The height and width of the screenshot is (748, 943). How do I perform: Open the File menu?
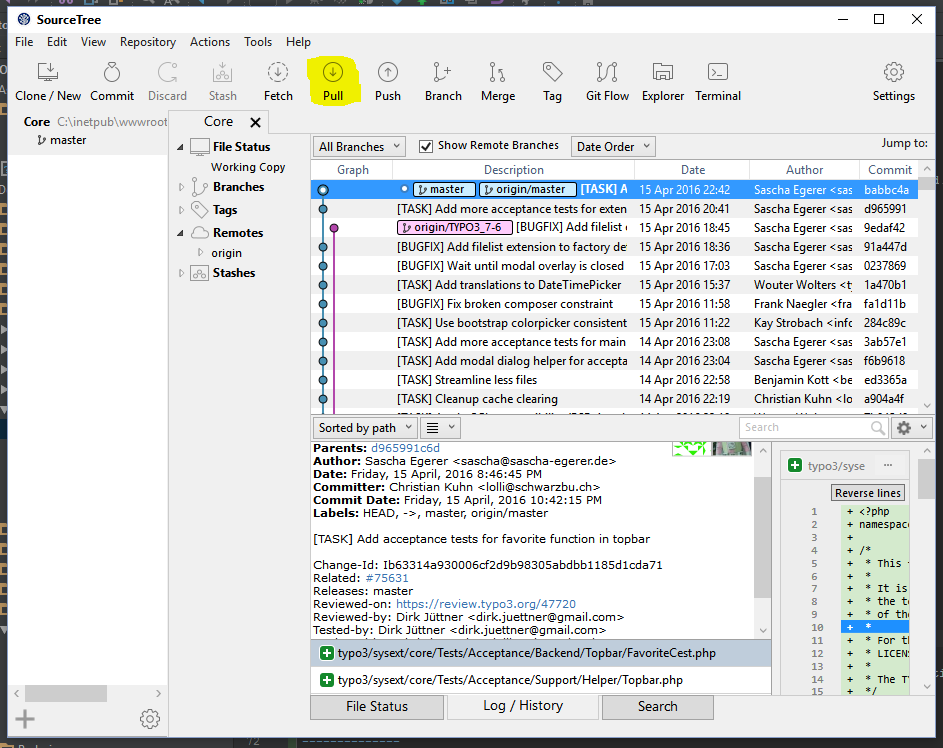click(x=24, y=42)
